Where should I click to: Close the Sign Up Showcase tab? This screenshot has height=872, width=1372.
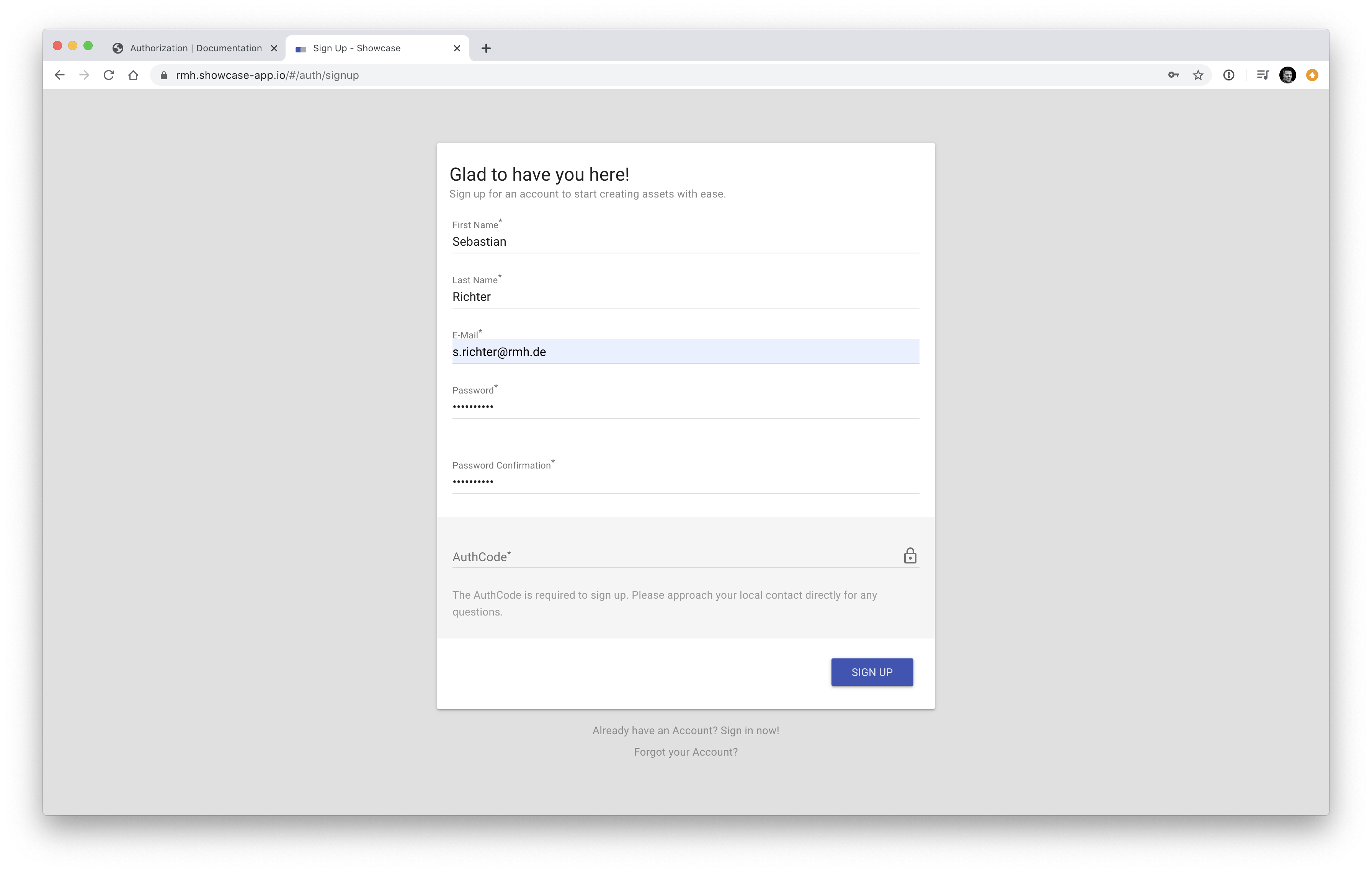pos(457,48)
